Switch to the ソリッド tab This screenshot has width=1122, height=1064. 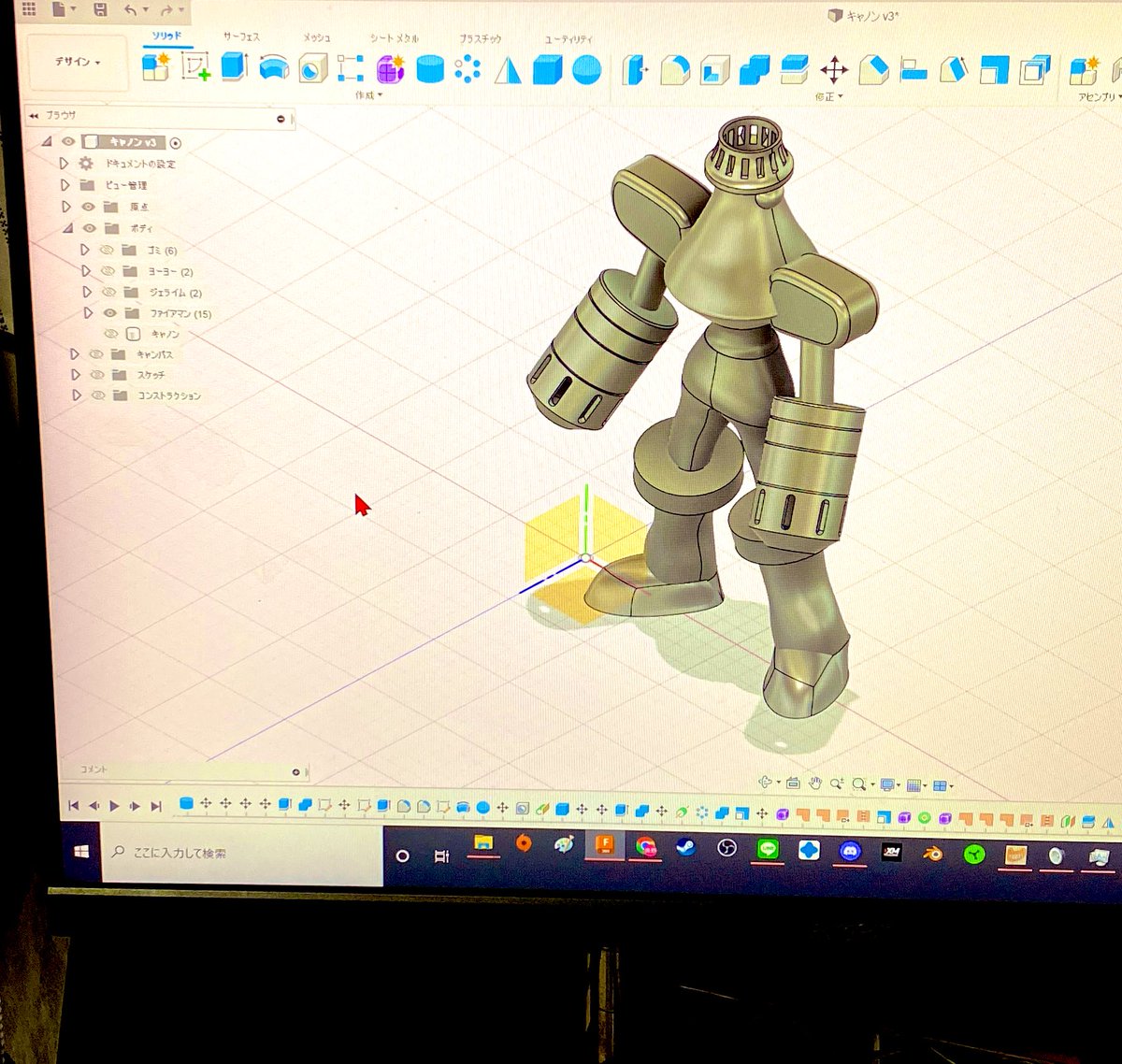coord(167,36)
